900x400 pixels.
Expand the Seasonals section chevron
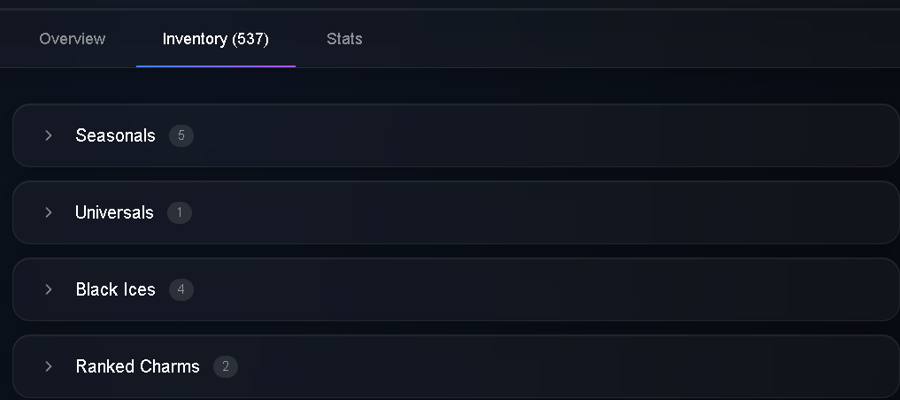point(49,135)
